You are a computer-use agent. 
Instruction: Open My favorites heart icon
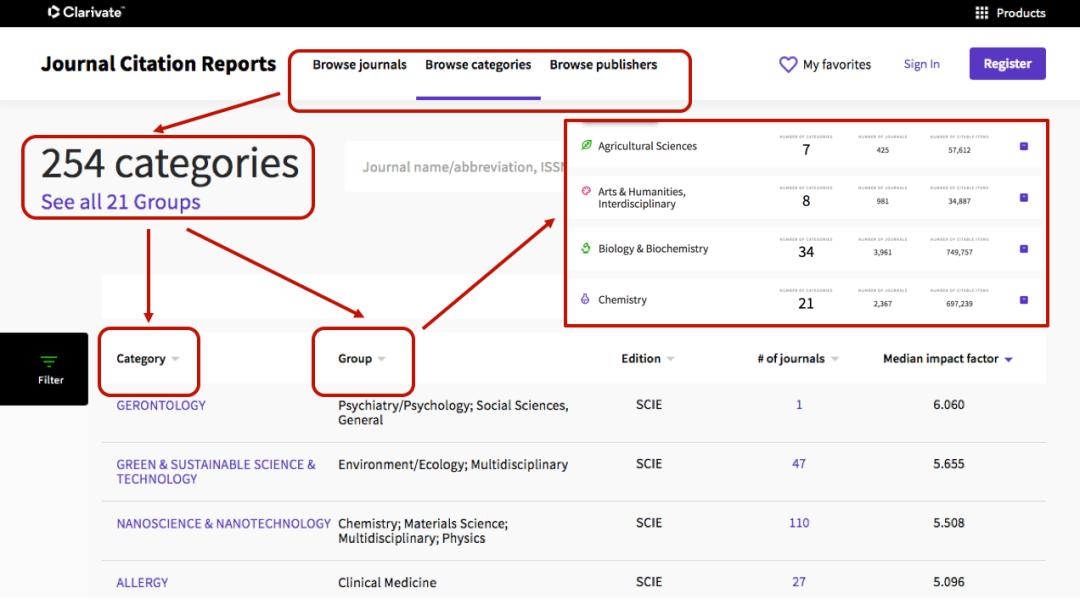click(790, 63)
